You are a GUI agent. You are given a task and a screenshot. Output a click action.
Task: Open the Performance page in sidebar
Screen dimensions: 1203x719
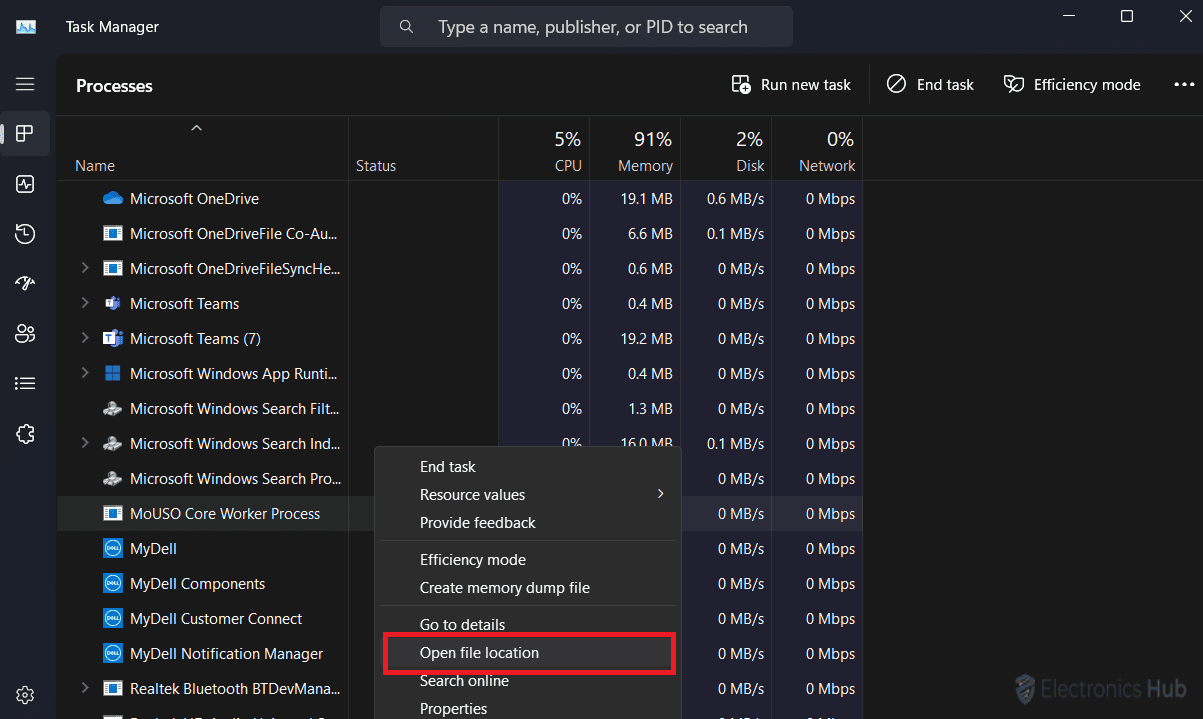click(25, 184)
